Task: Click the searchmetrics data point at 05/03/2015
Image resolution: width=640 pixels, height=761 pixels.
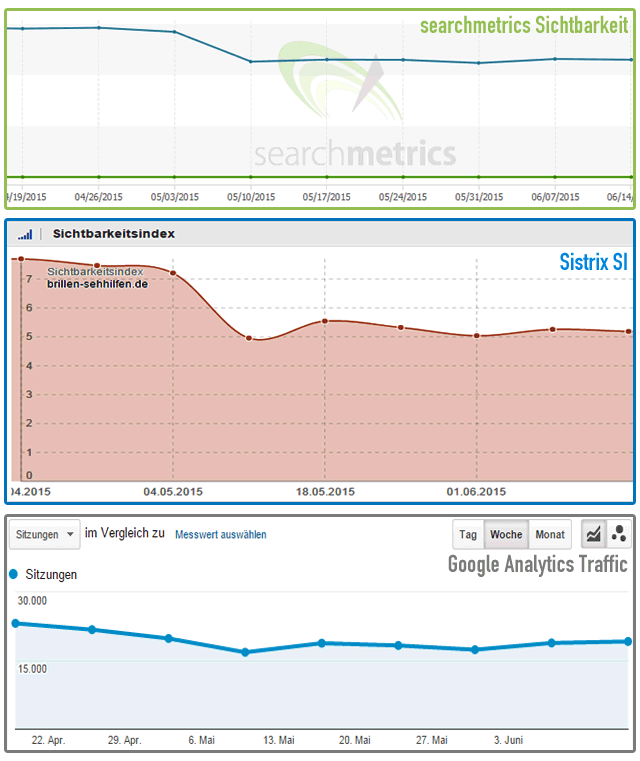Action: [175, 32]
